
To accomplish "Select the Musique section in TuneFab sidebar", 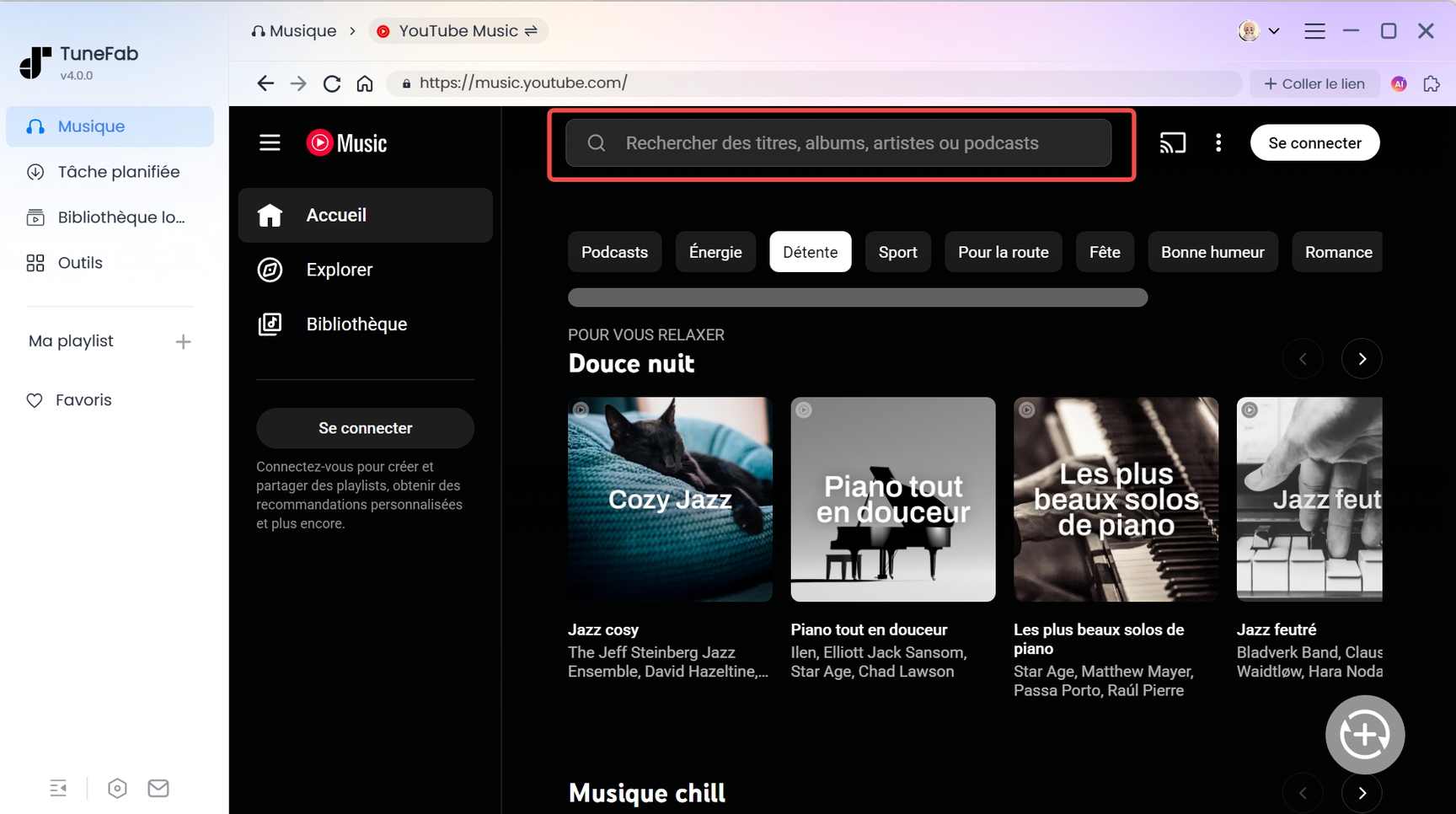I will pyautogui.click(x=93, y=126).
